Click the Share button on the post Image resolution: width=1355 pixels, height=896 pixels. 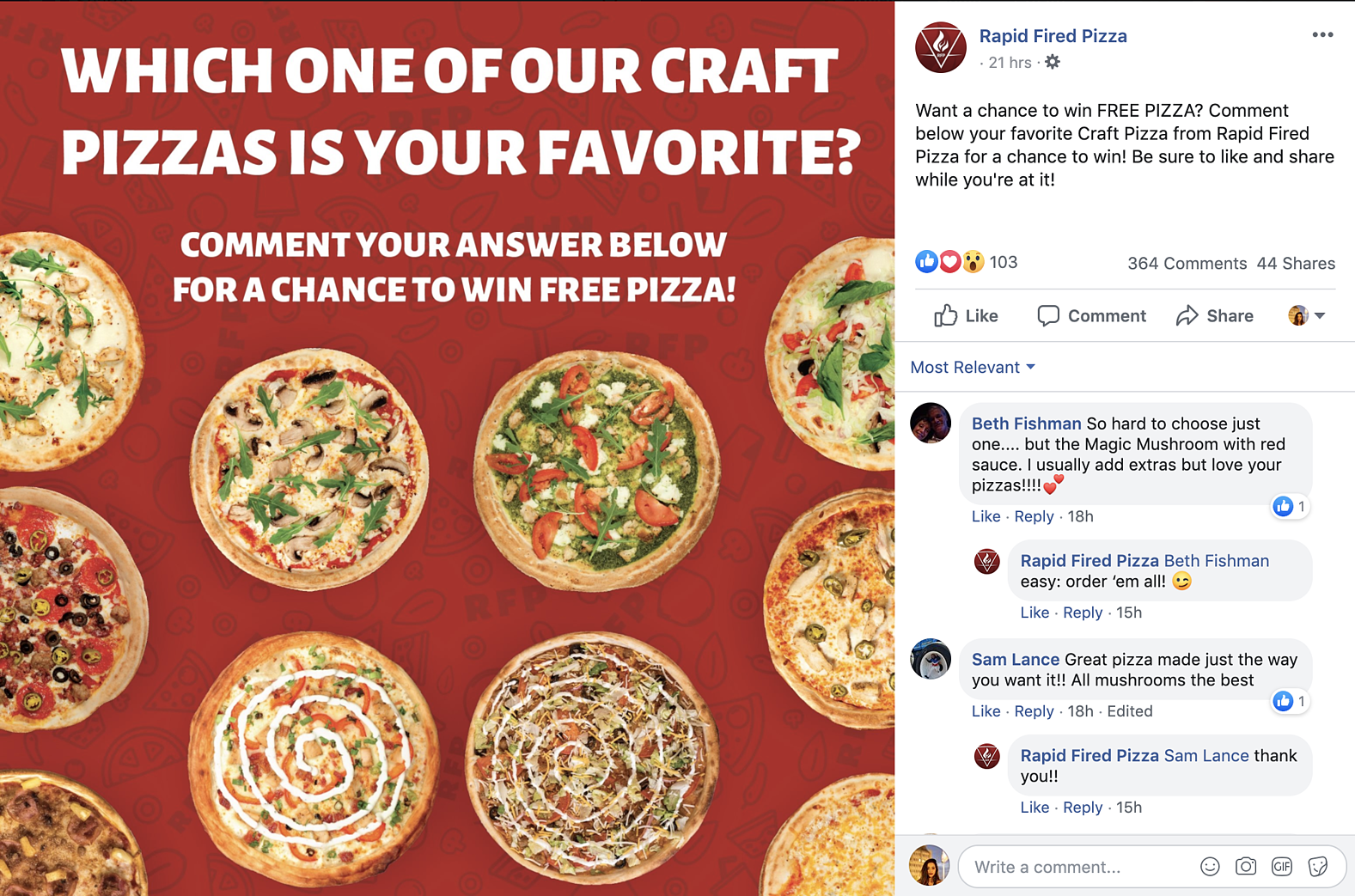coord(1215,316)
